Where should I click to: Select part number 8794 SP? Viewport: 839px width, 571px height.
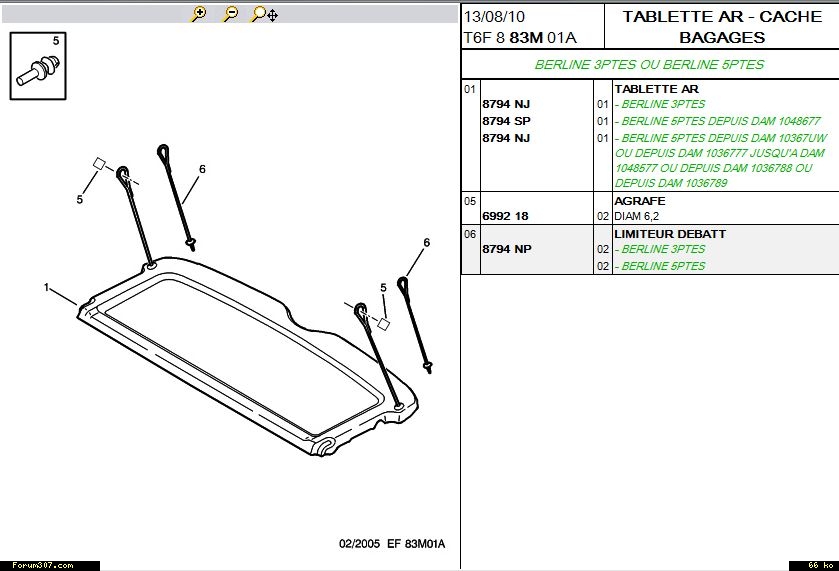(506, 121)
